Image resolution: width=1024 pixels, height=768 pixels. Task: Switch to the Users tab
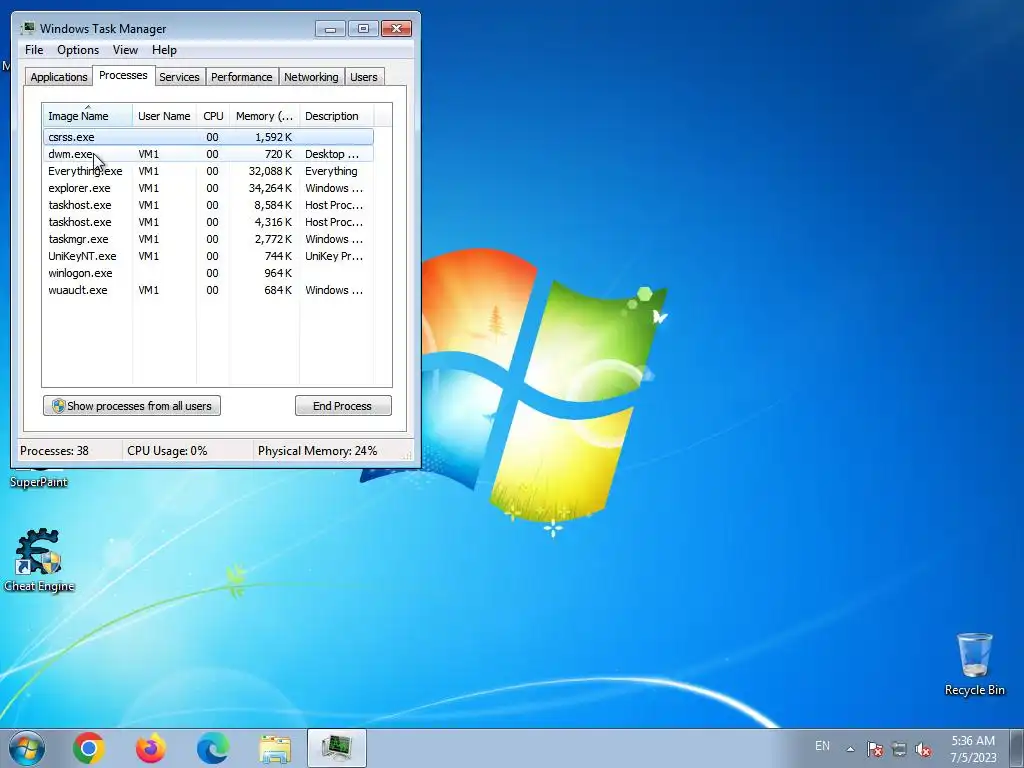[x=364, y=77]
